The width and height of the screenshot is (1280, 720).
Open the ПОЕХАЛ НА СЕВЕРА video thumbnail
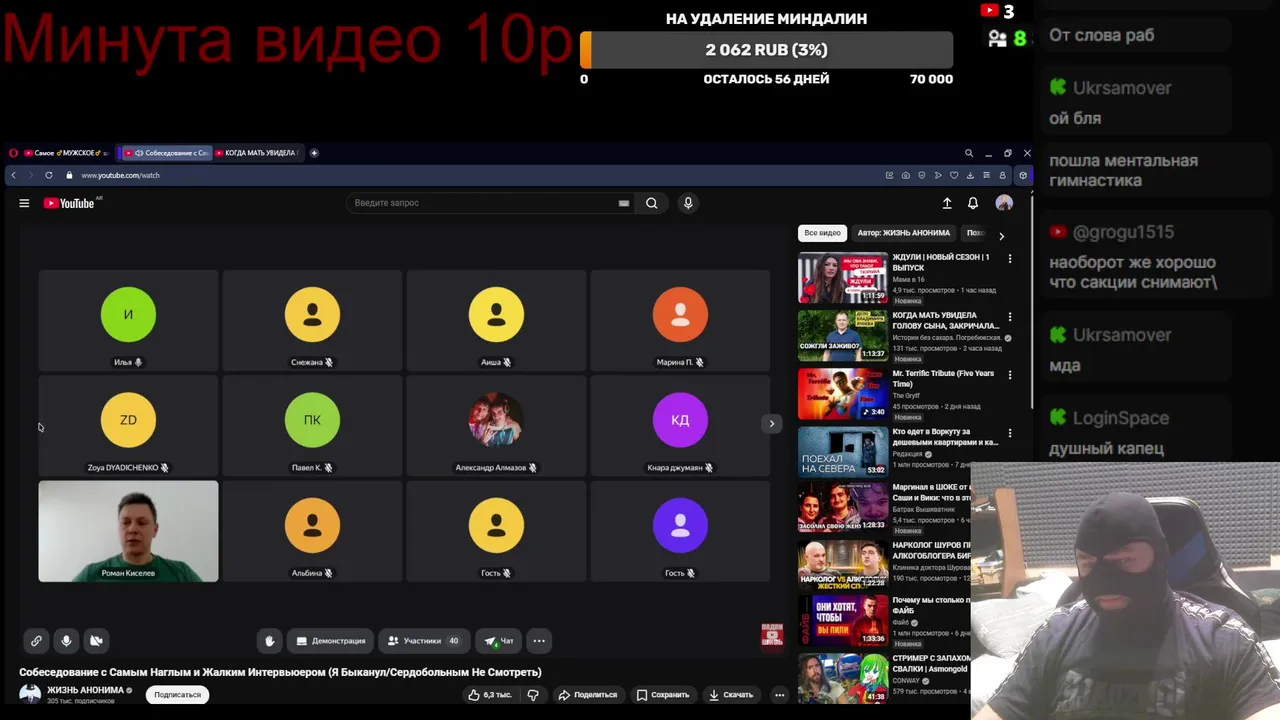coord(843,452)
